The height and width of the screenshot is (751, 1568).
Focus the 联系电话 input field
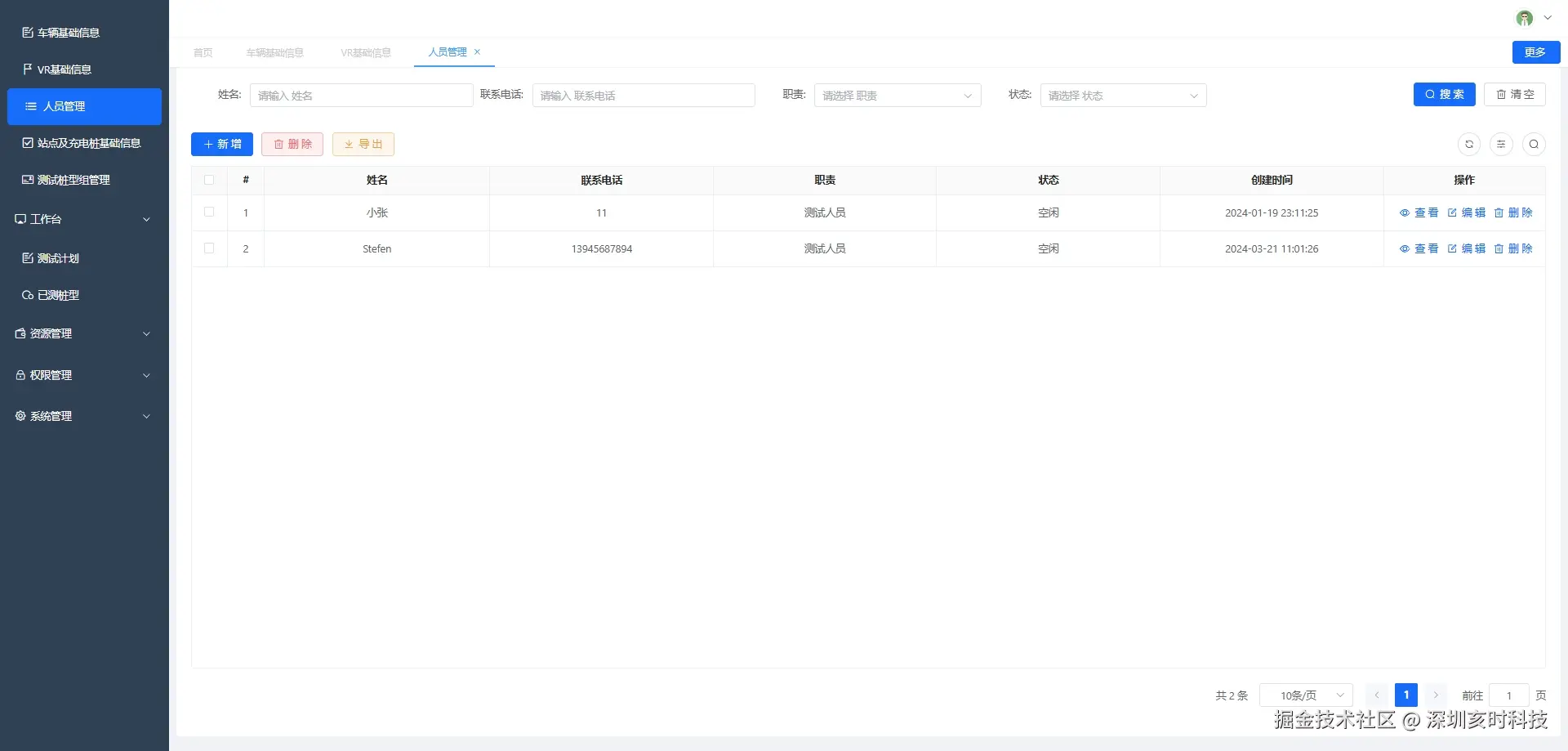pyautogui.click(x=644, y=96)
